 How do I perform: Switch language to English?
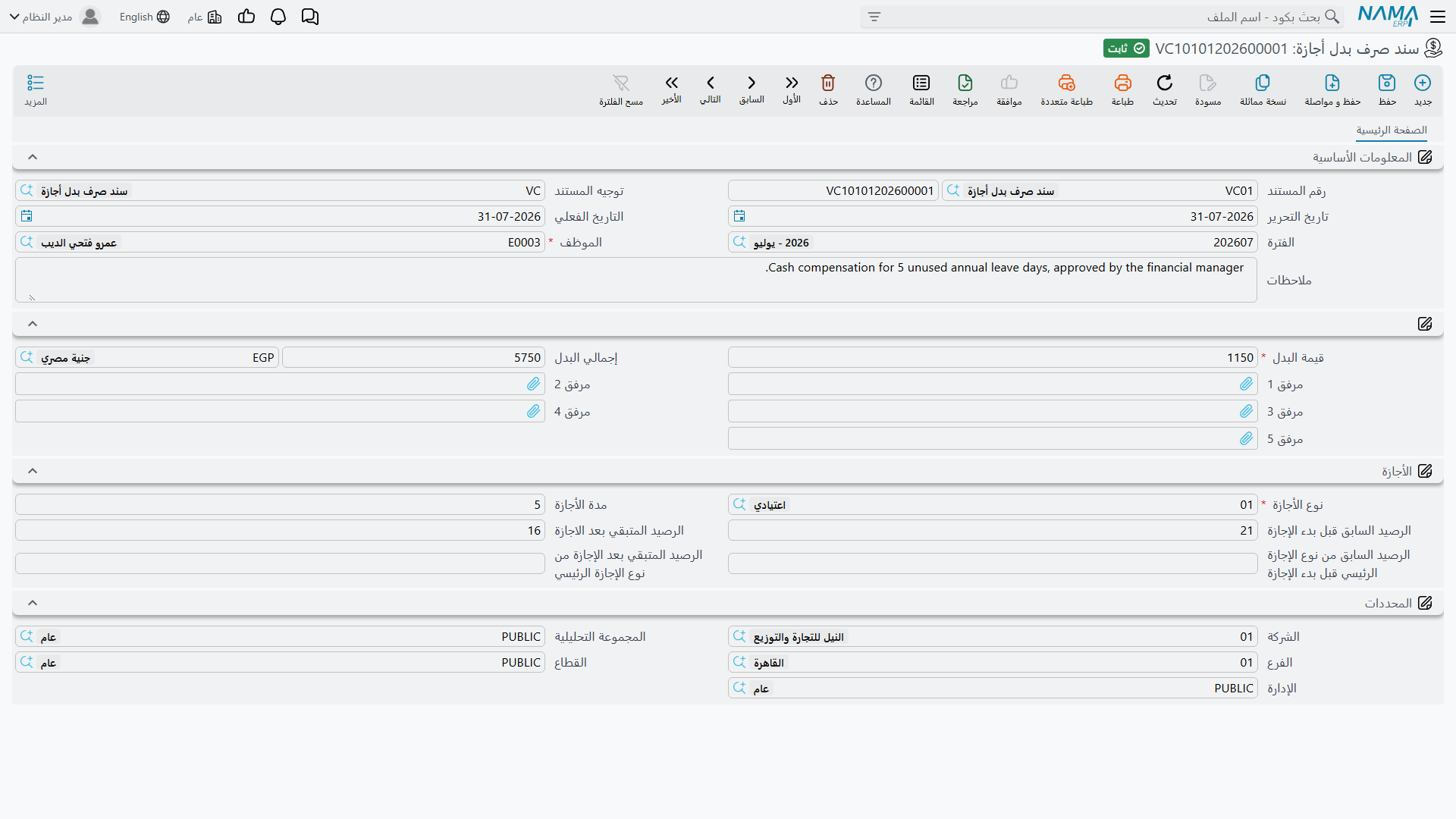[144, 17]
